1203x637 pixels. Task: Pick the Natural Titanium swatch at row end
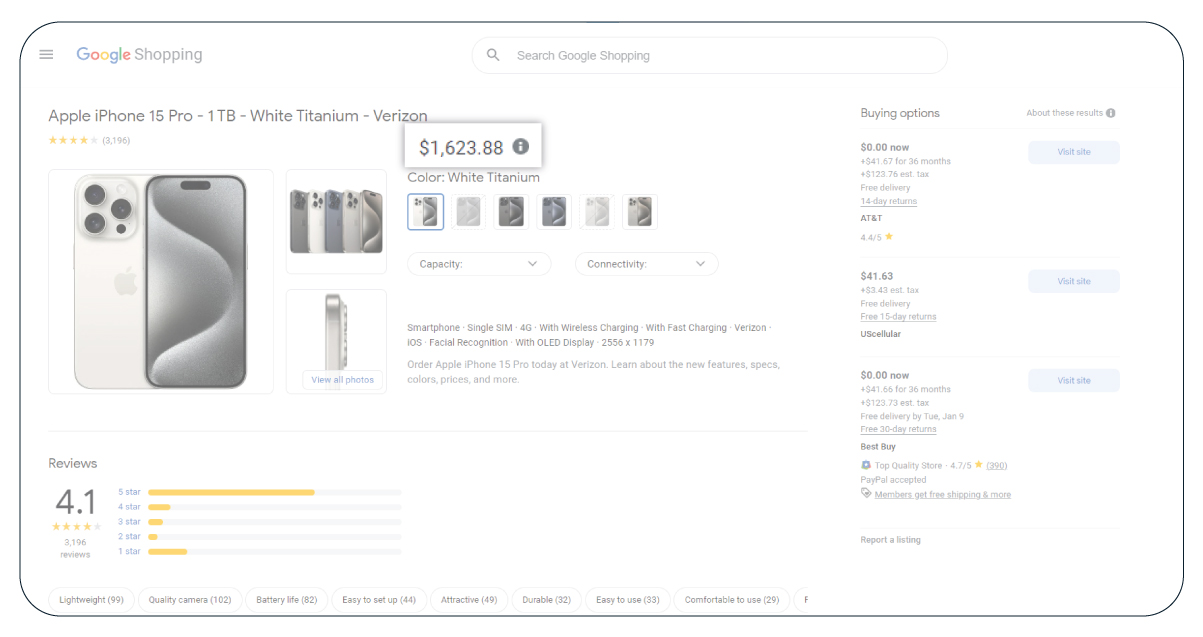640,212
